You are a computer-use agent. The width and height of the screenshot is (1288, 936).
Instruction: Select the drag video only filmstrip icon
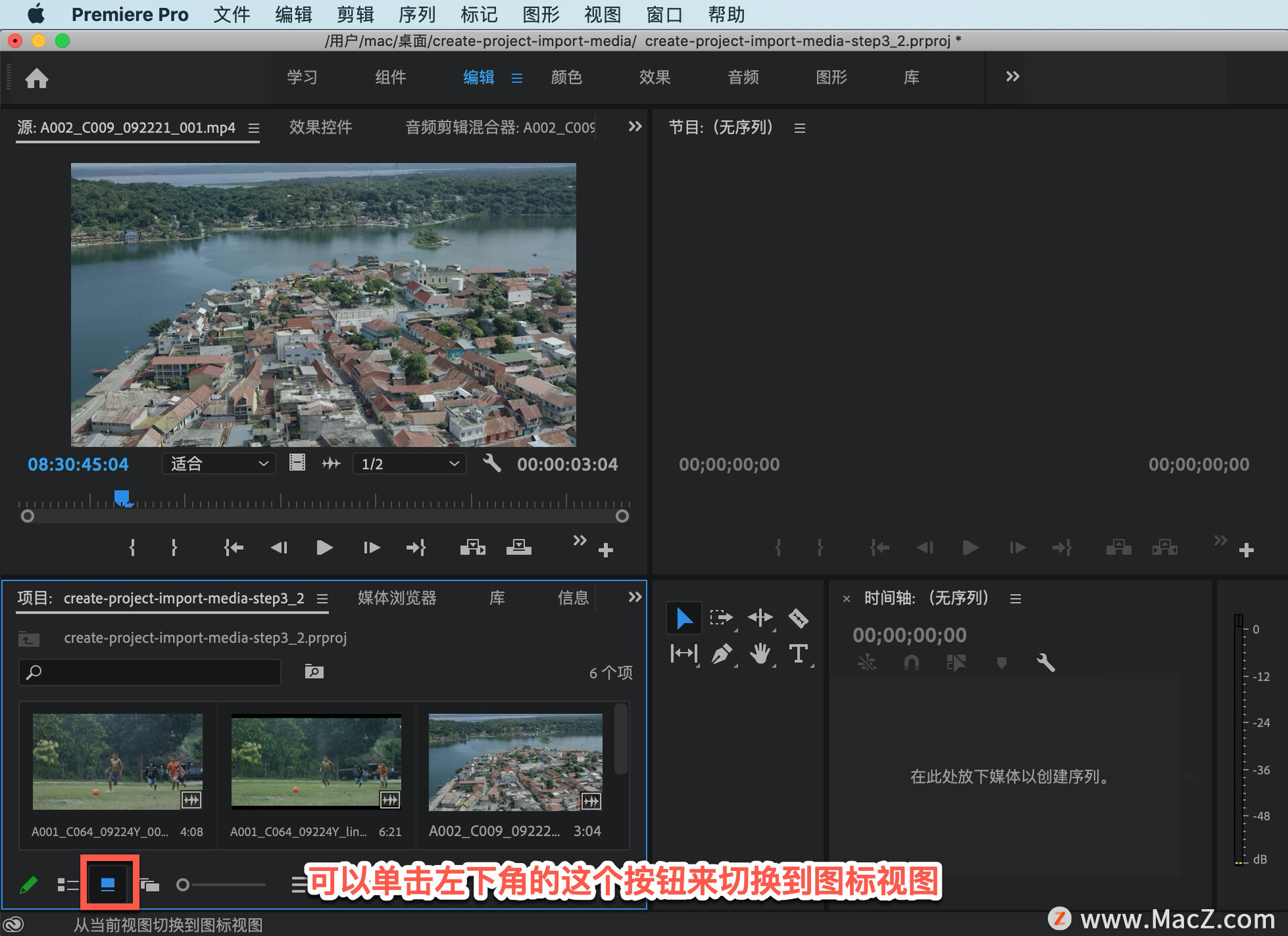[297, 463]
